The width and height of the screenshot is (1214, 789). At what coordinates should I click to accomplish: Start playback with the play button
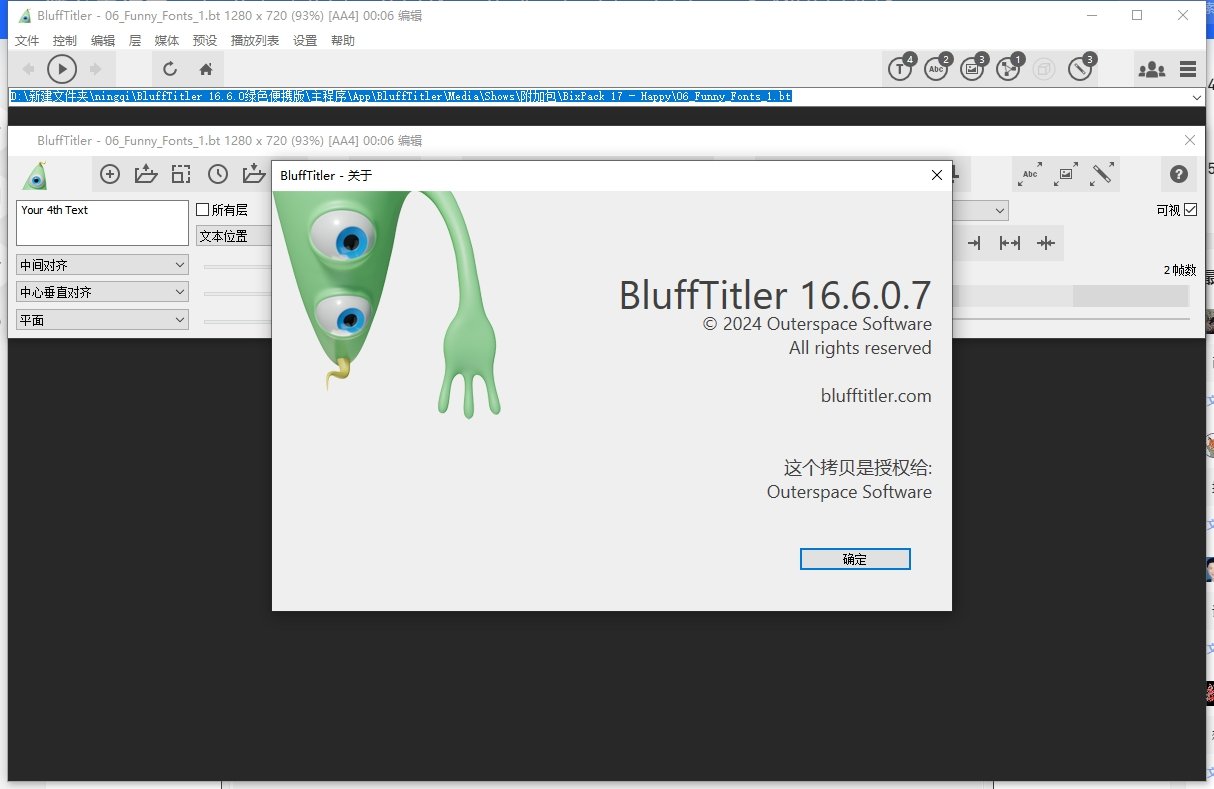[62, 69]
